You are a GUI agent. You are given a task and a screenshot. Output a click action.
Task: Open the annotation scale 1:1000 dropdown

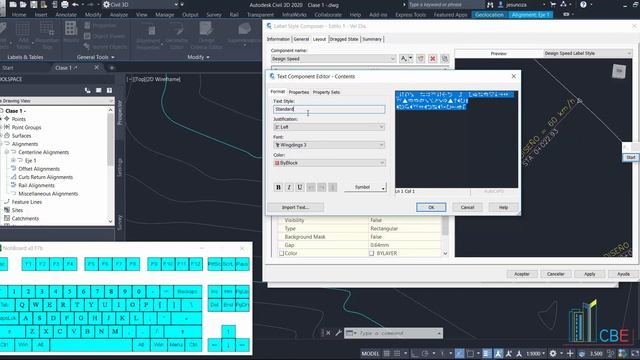pyautogui.click(x=536, y=353)
